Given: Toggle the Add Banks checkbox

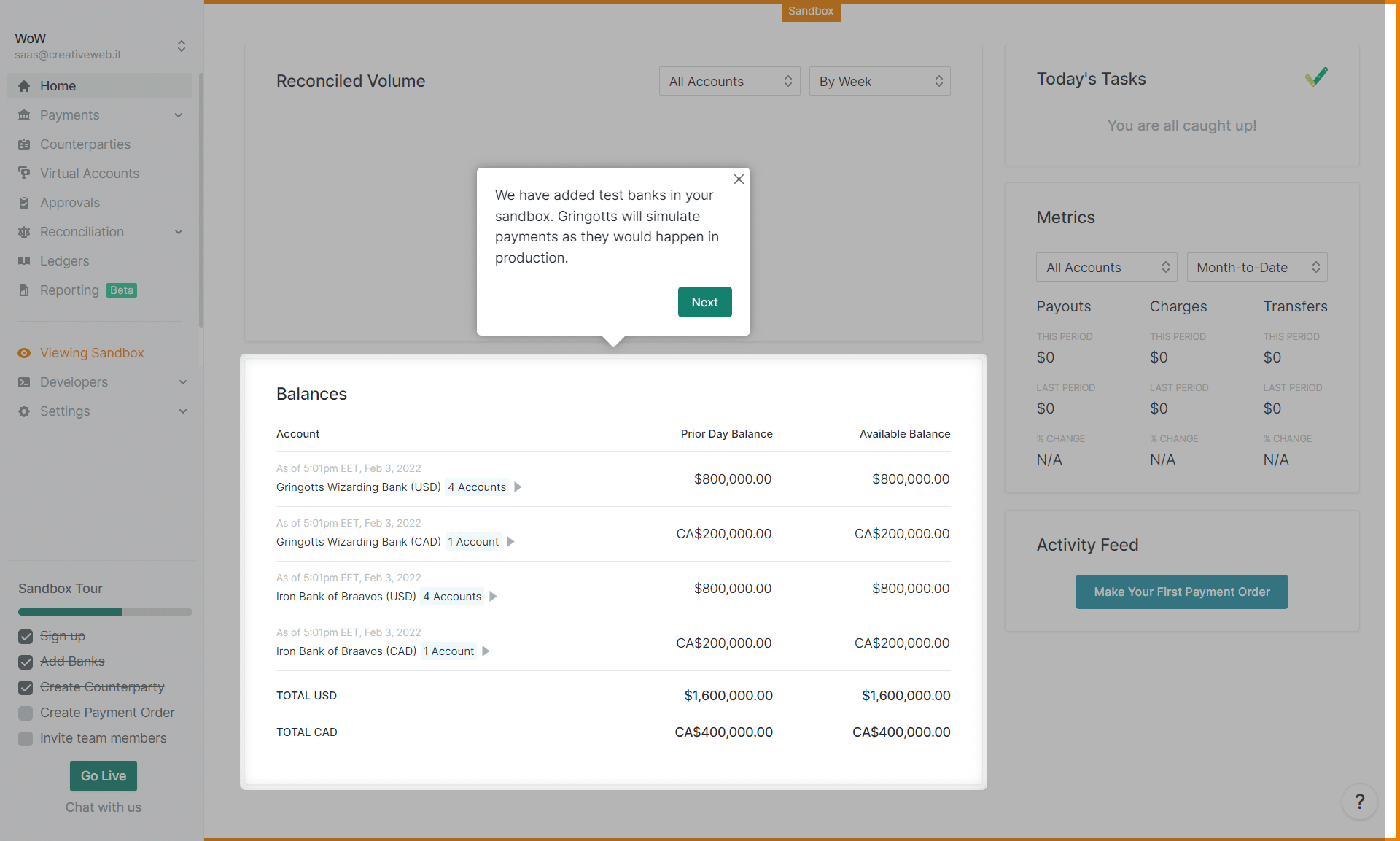Looking at the screenshot, I should [26, 662].
